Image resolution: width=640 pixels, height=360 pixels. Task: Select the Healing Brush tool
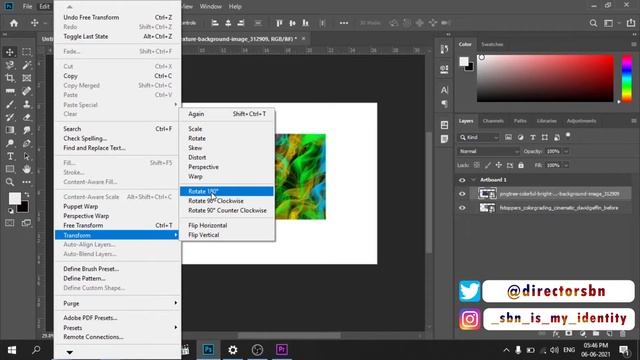27,91
